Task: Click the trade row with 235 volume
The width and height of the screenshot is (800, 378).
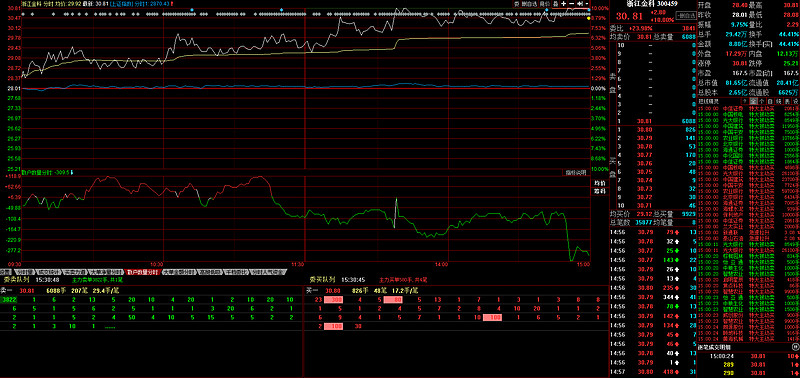Action: (x=652, y=288)
